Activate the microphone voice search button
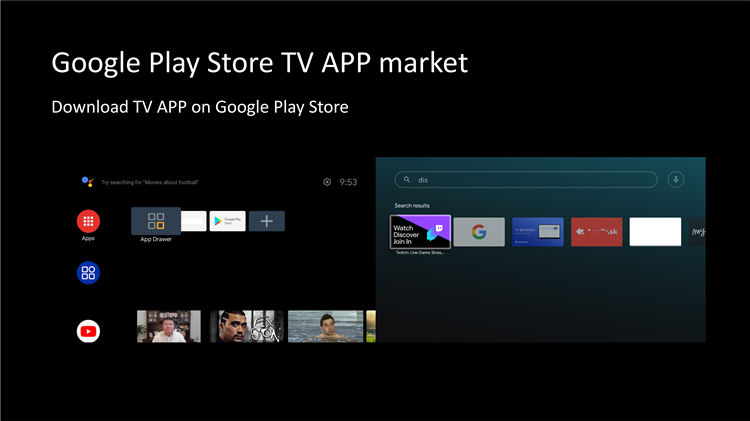The image size is (750, 421). pyautogui.click(x=676, y=180)
